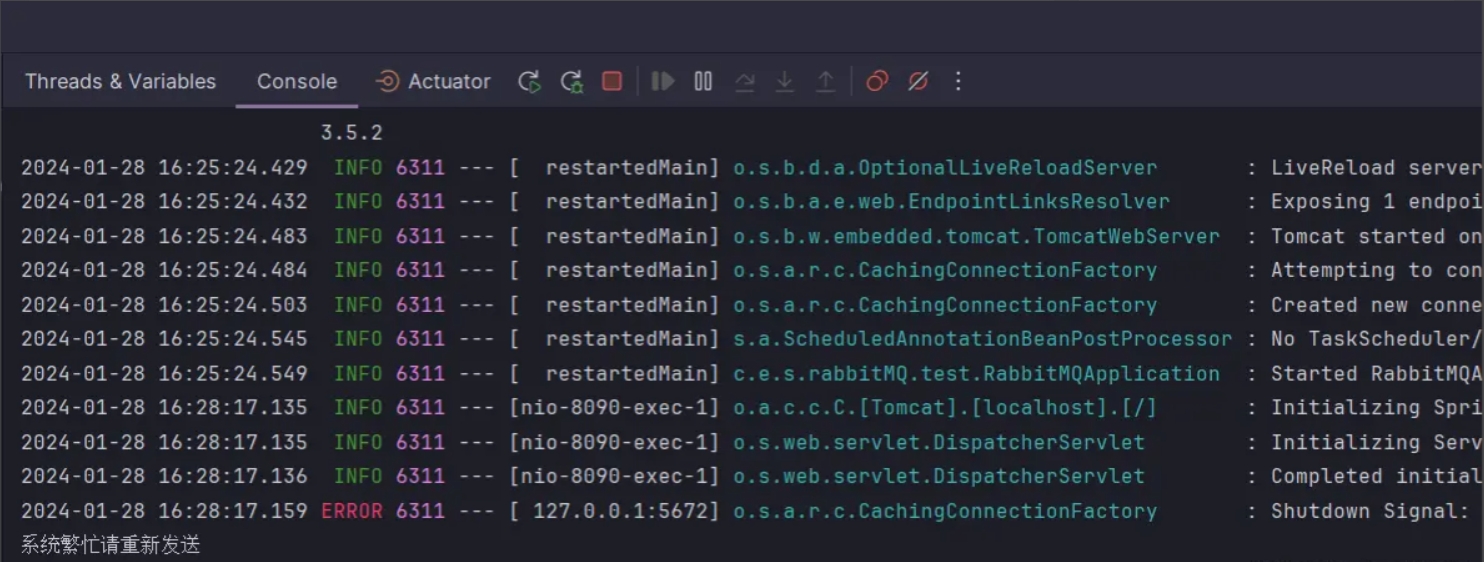Stop the running application with red square
Viewport: 1484px width, 562px height.
612,81
